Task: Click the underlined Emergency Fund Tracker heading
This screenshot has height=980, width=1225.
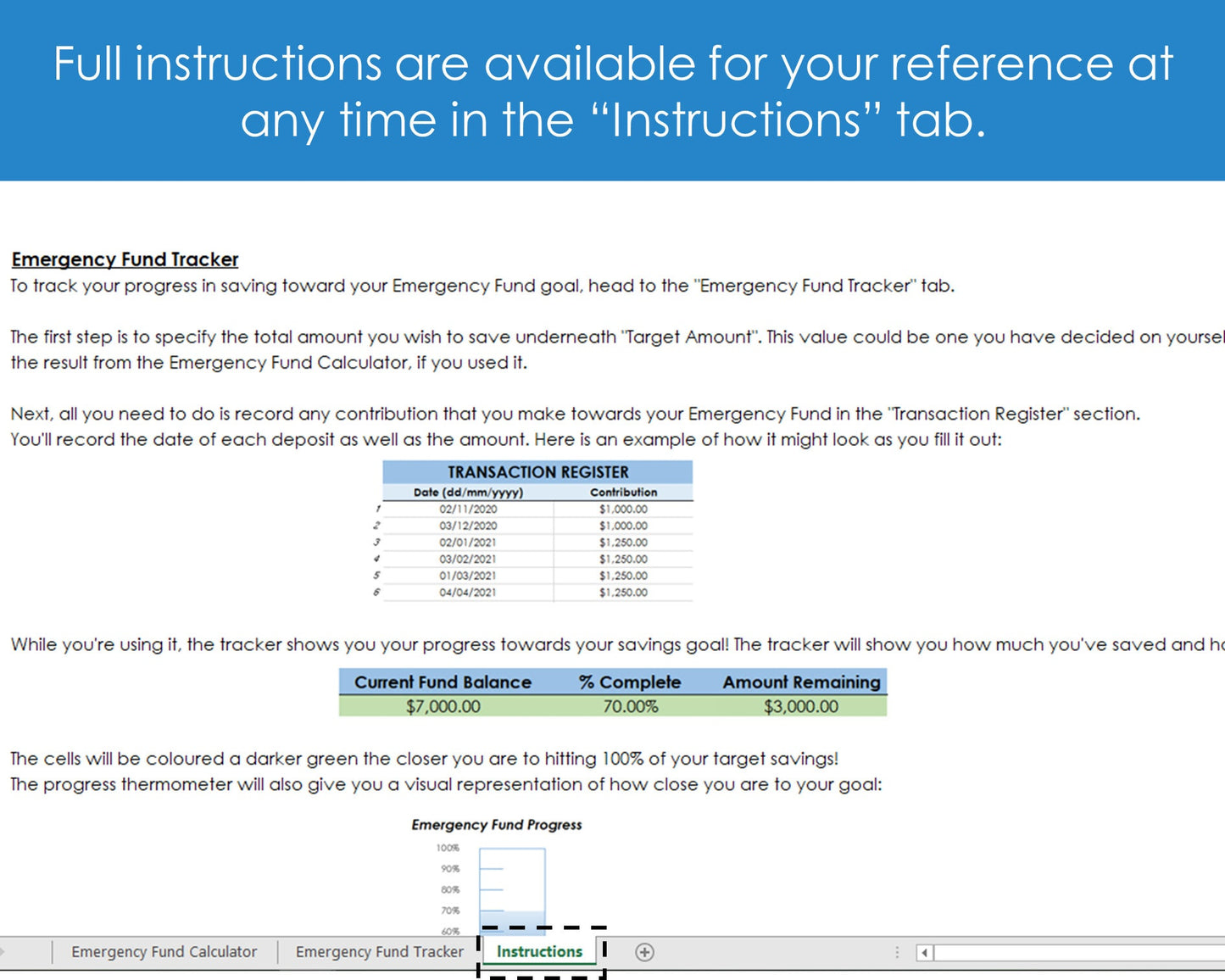Action: tap(125, 259)
